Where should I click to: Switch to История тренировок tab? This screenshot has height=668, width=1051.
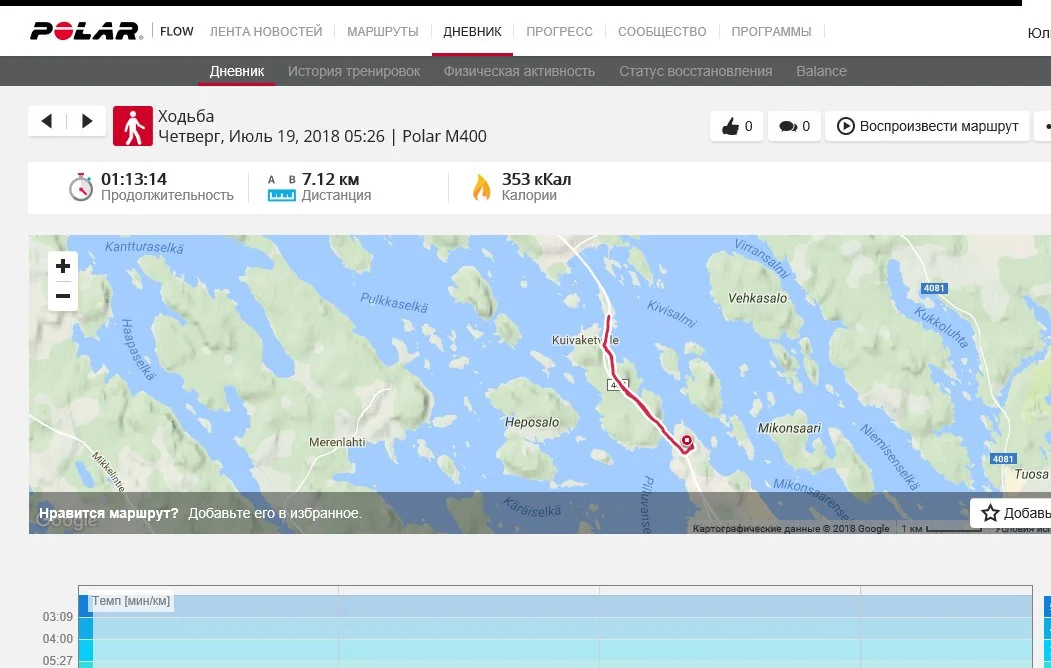coord(354,71)
